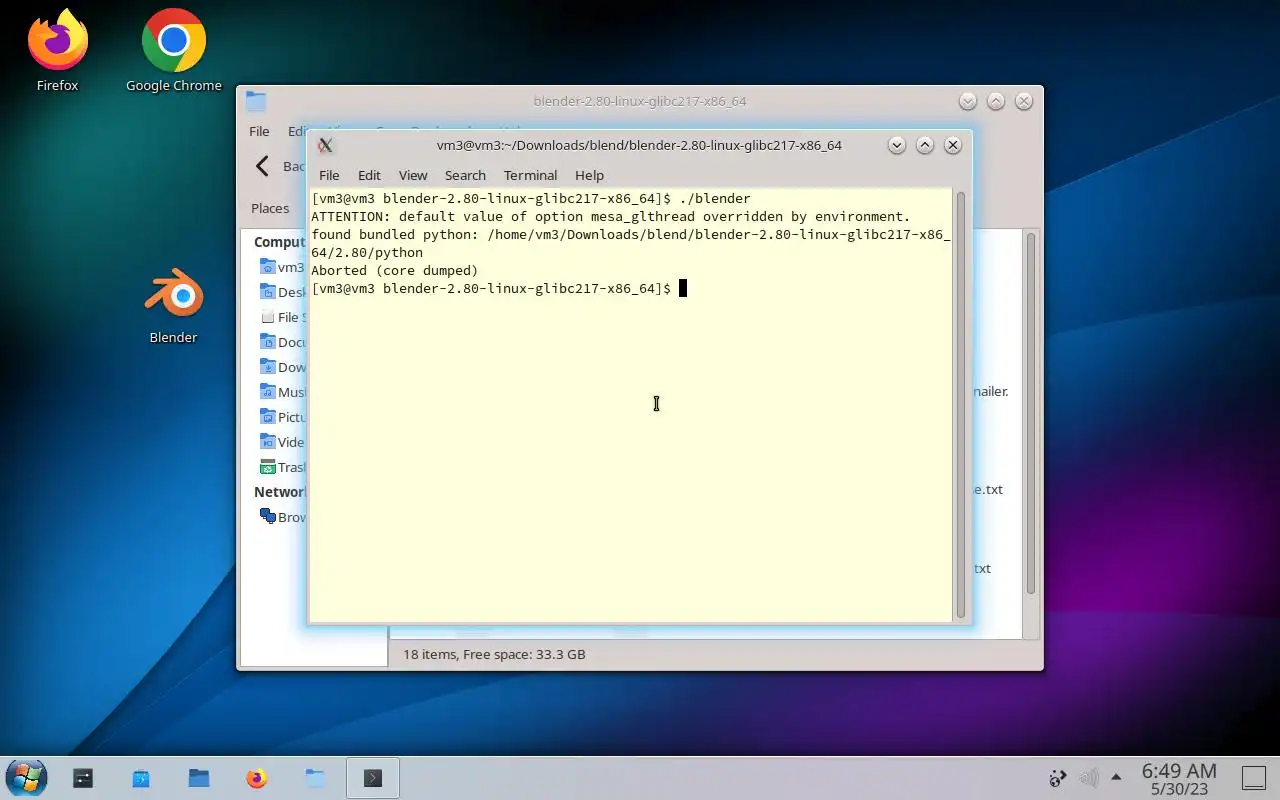1280x800 pixels.
Task: Click the Places panel header in file manager
Action: (270, 208)
